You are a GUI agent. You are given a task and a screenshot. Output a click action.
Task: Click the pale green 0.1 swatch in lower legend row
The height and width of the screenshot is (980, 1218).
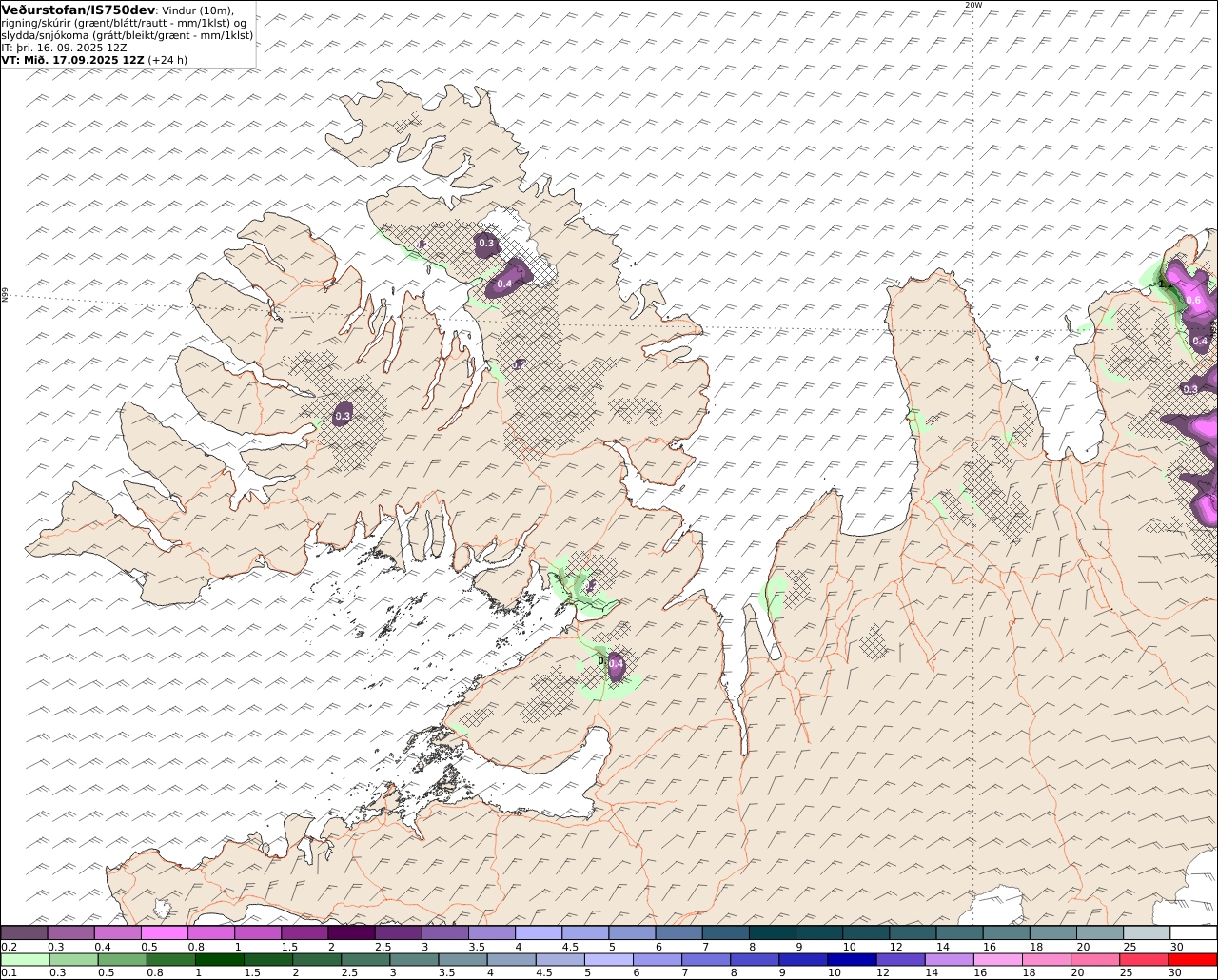[25, 959]
